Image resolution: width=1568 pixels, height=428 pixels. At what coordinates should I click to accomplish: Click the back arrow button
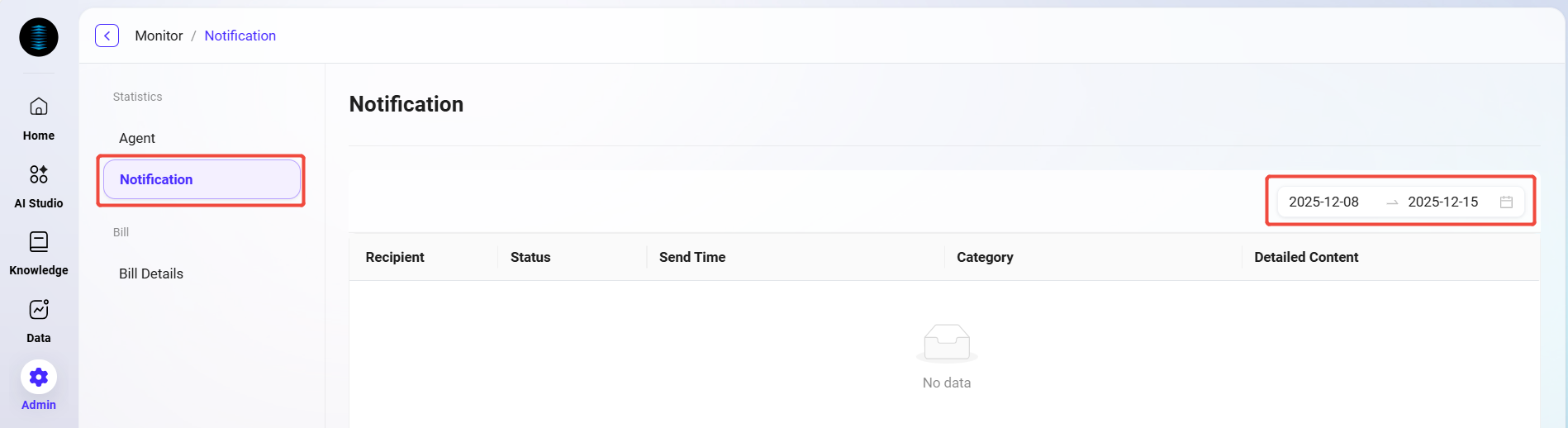107,36
